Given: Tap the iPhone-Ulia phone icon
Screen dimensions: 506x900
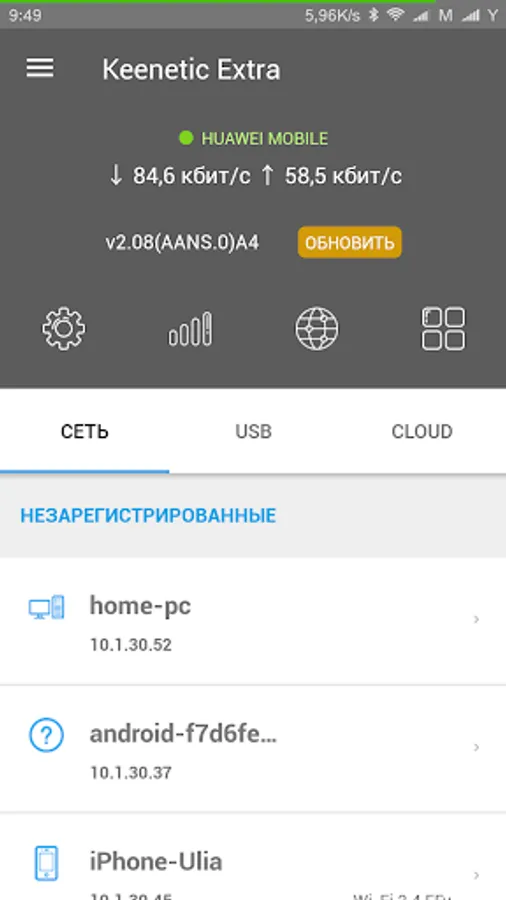Looking at the screenshot, I should (46, 863).
